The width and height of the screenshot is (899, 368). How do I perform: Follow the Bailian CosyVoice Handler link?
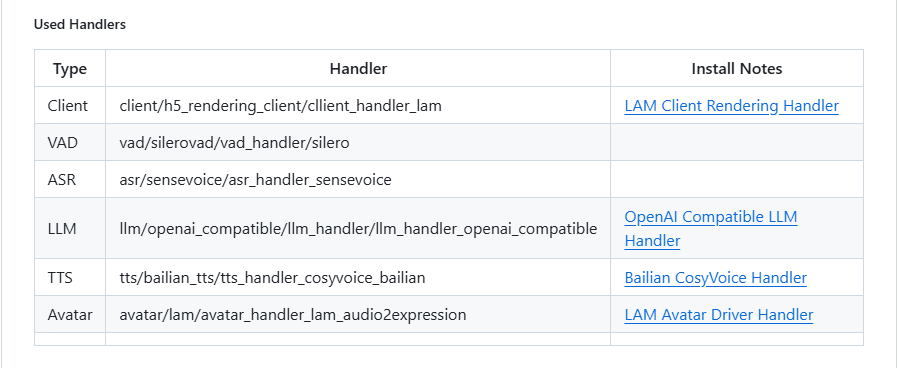pos(716,278)
